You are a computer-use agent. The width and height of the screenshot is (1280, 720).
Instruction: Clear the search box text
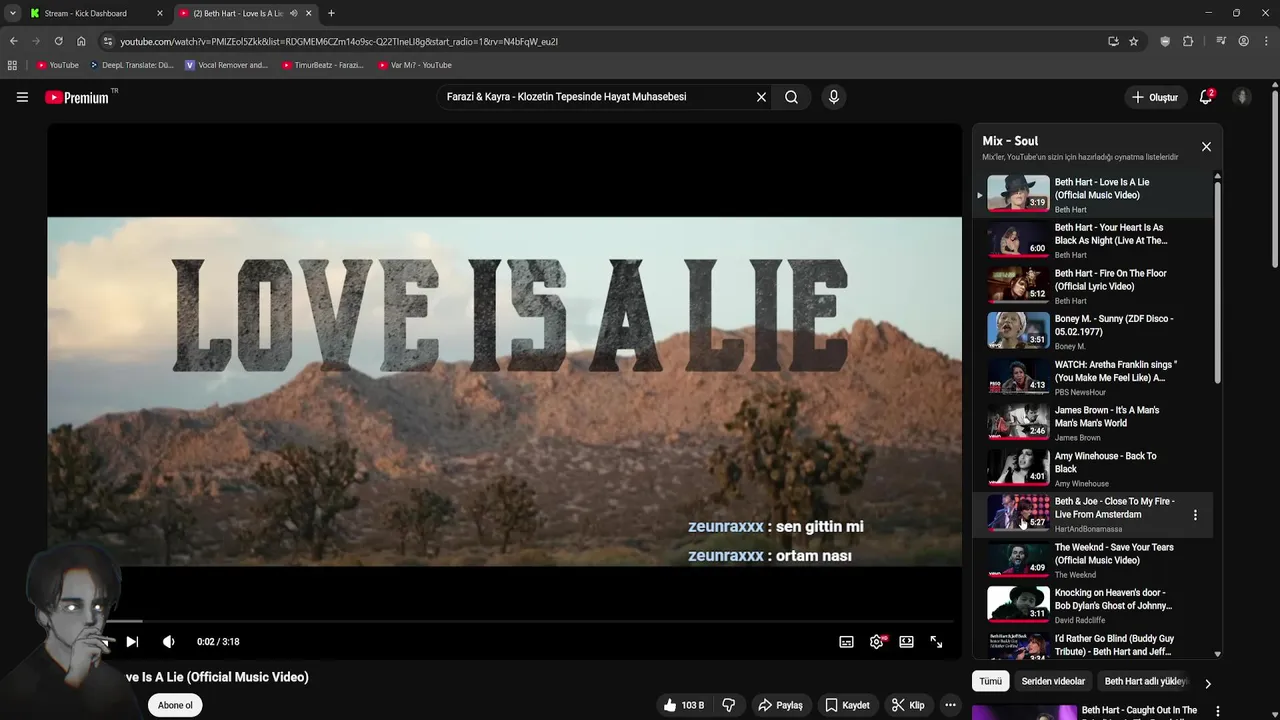pyautogui.click(x=761, y=97)
